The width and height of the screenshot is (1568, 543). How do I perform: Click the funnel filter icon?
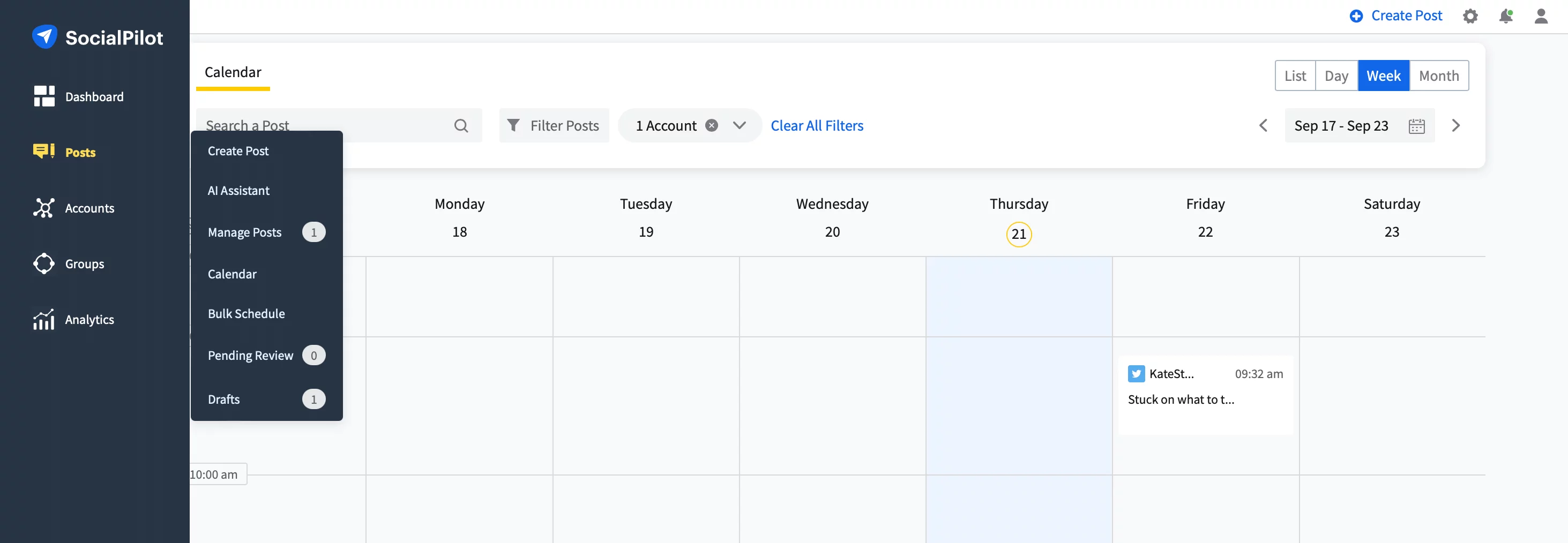[513, 125]
